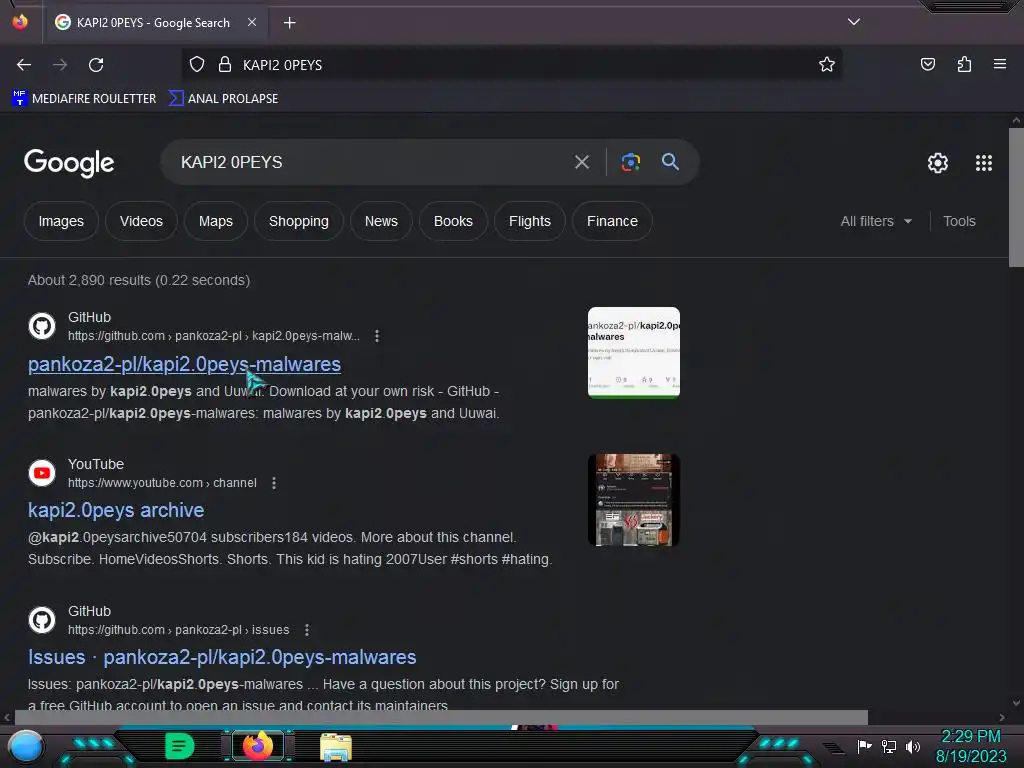Open the Save to Pocket icon
The image size is (1024, 768).
[x=927, y=64]
